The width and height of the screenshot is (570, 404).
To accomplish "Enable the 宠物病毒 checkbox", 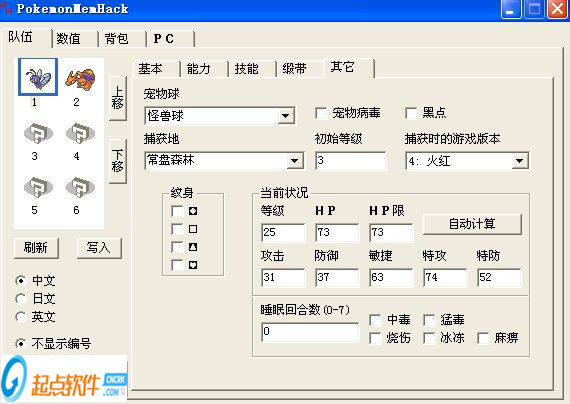I will tap(321, 113).
